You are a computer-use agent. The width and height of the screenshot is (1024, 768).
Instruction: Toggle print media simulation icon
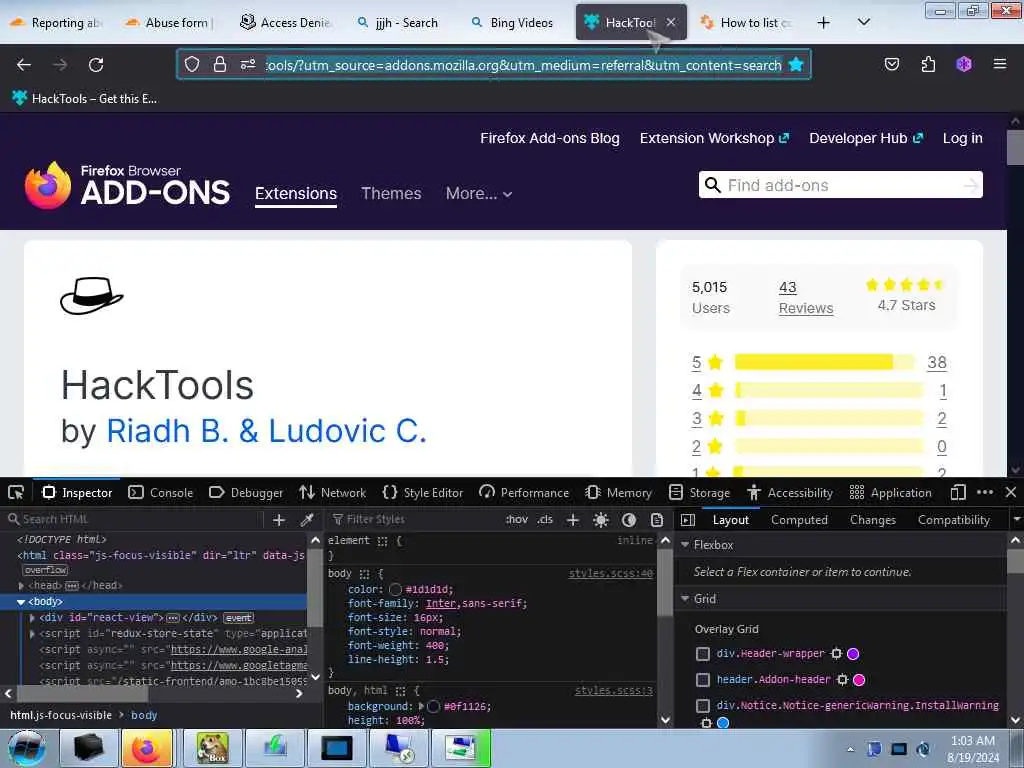pyautogui.click(x=657, y=520)
